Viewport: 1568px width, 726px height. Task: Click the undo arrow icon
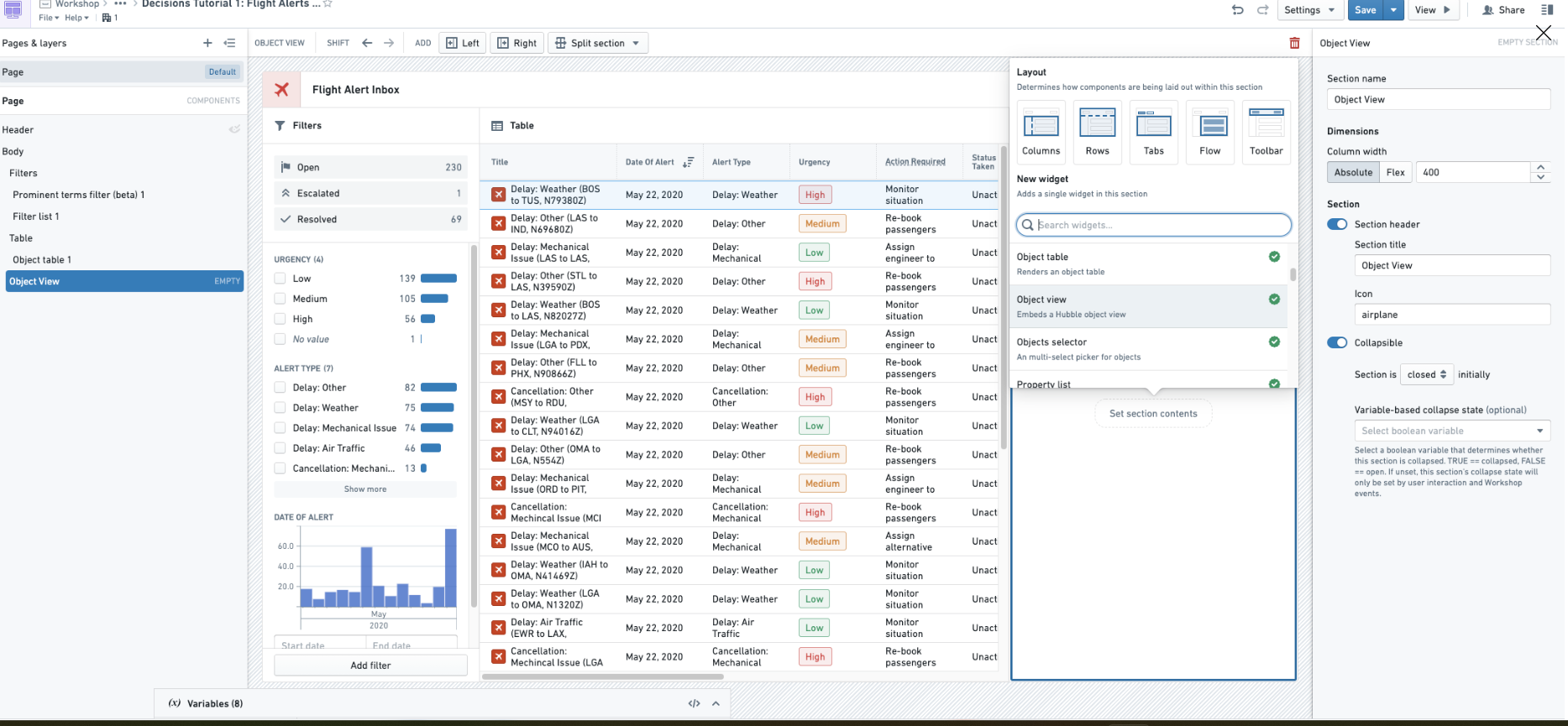click(x=1237, y=10)
